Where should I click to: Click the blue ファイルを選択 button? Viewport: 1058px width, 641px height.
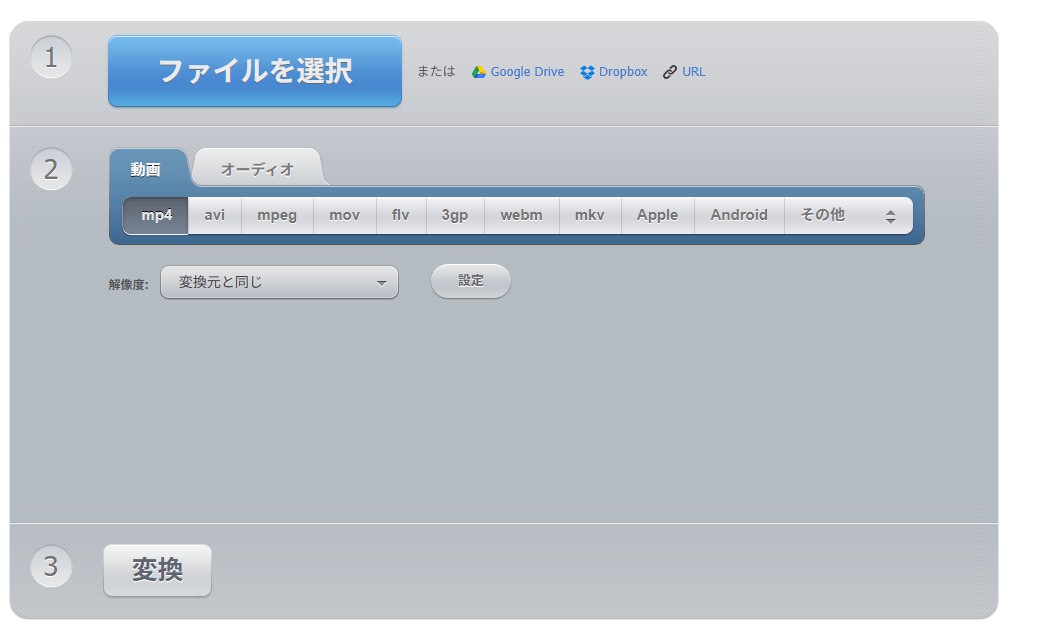254,71
